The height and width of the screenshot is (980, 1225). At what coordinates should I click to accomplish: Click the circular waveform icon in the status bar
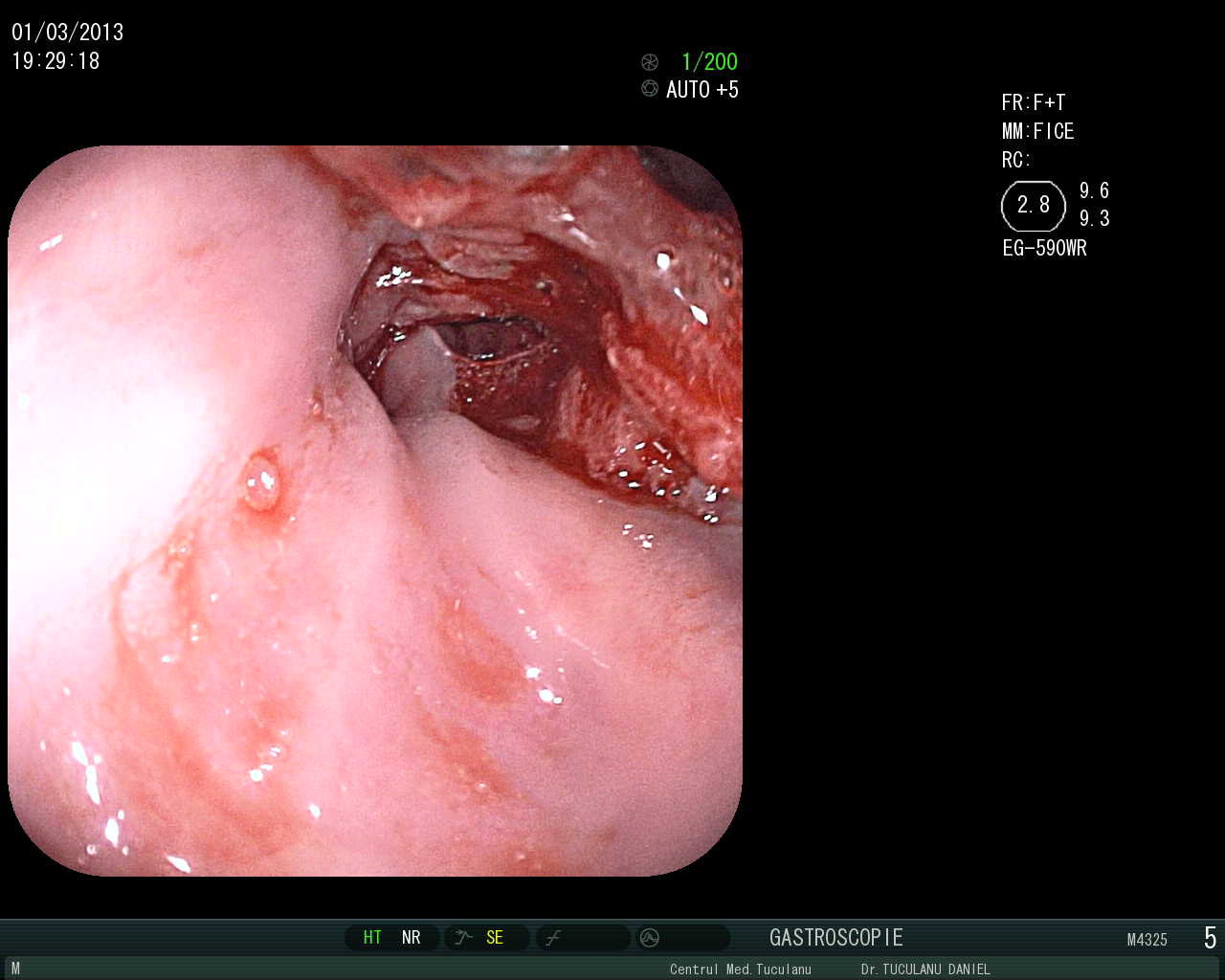650,938
